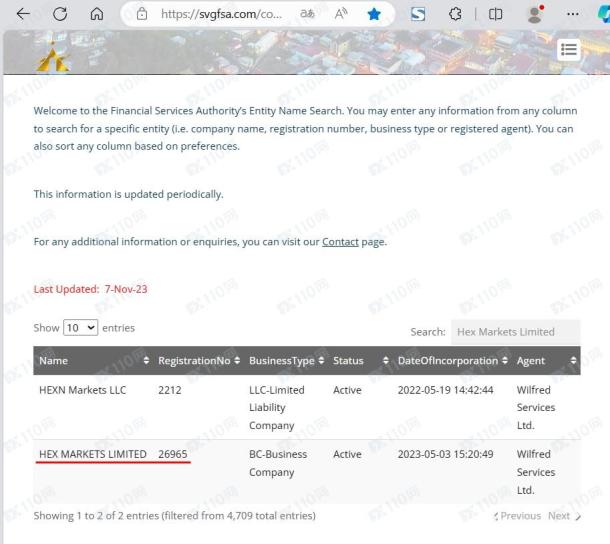Click the date 2022-05-19 14:42:44
This screenshot has width=610, height=544.
(445, 390)
